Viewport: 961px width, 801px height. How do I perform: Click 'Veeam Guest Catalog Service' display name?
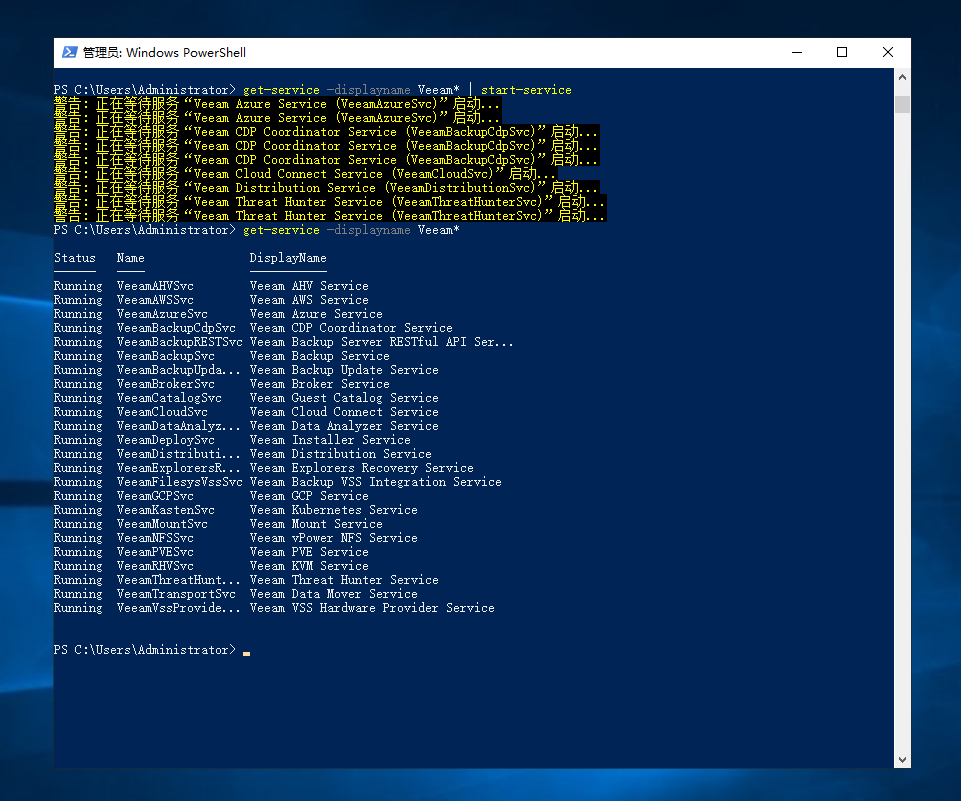(344, 398)
